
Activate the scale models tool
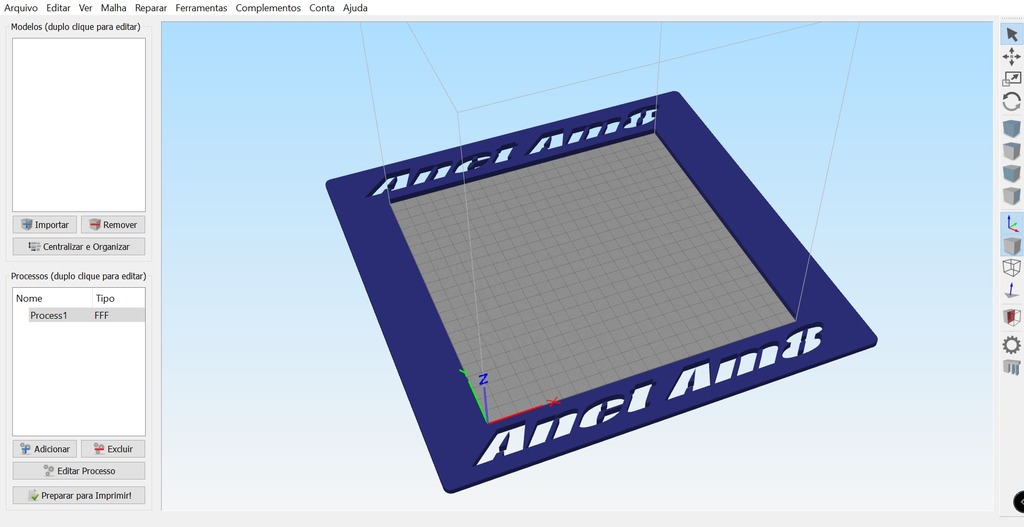click(1012, 79)
